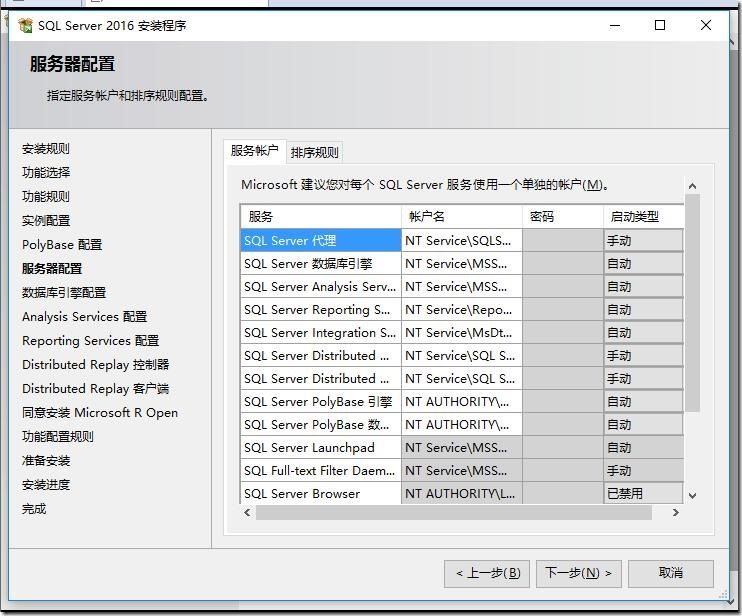
Task: Click 安装进度 step in sidebar
Action: (46, 485)
